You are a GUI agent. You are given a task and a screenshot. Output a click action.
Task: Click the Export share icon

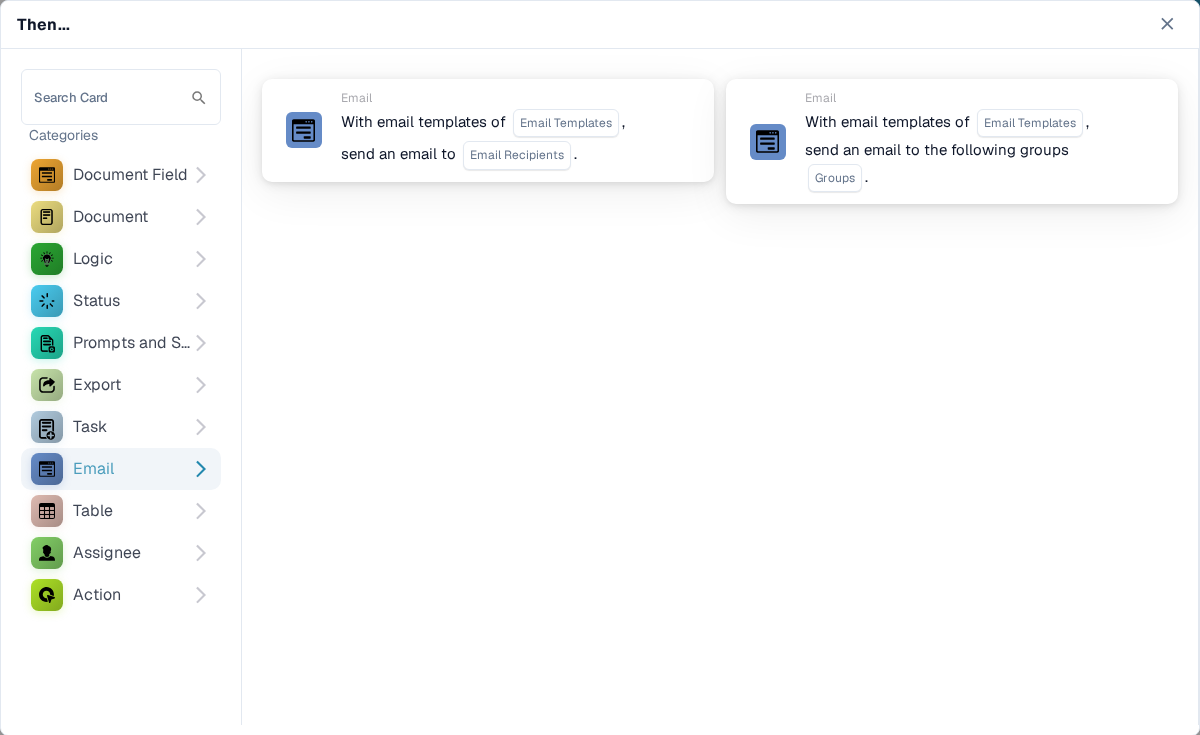[47, 385]
